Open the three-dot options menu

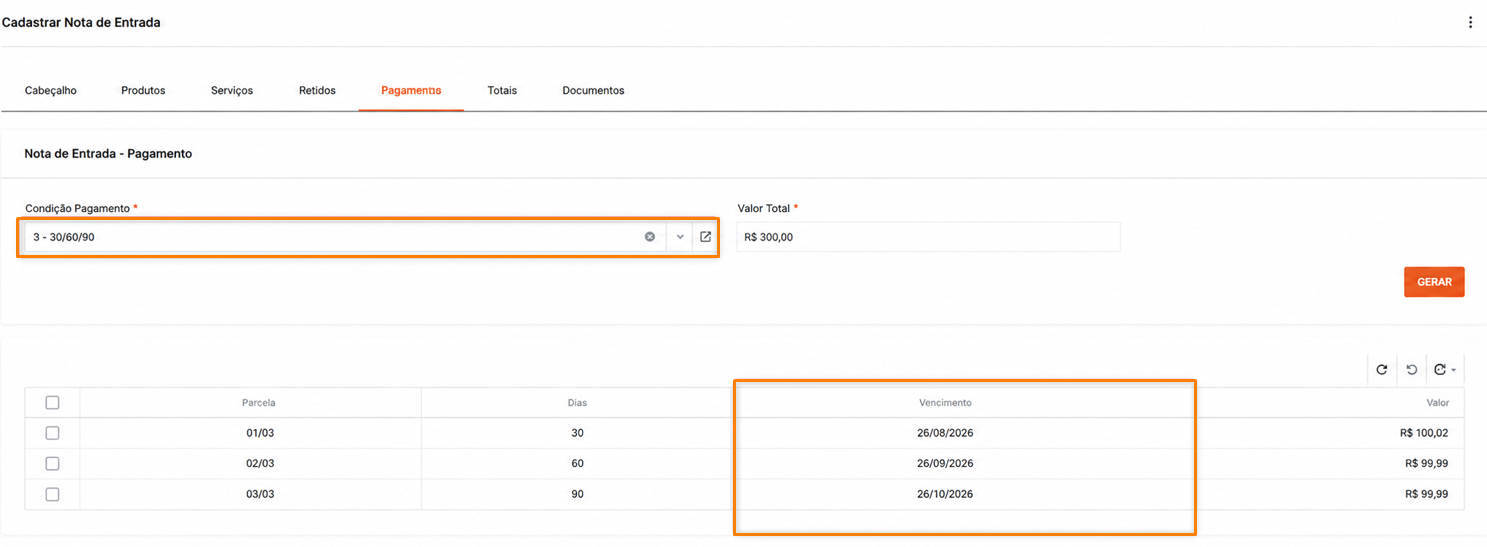click(1470, 22)
